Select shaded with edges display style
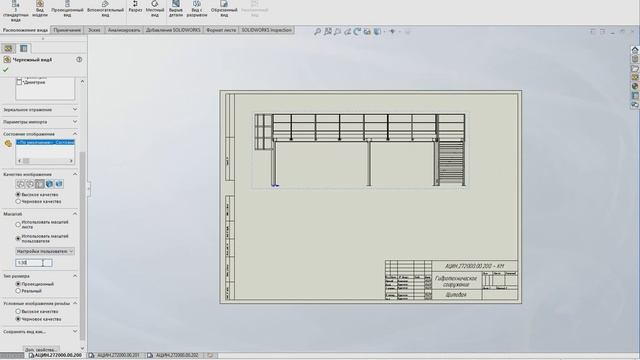The image size is (640, 360). click(49, 184)
